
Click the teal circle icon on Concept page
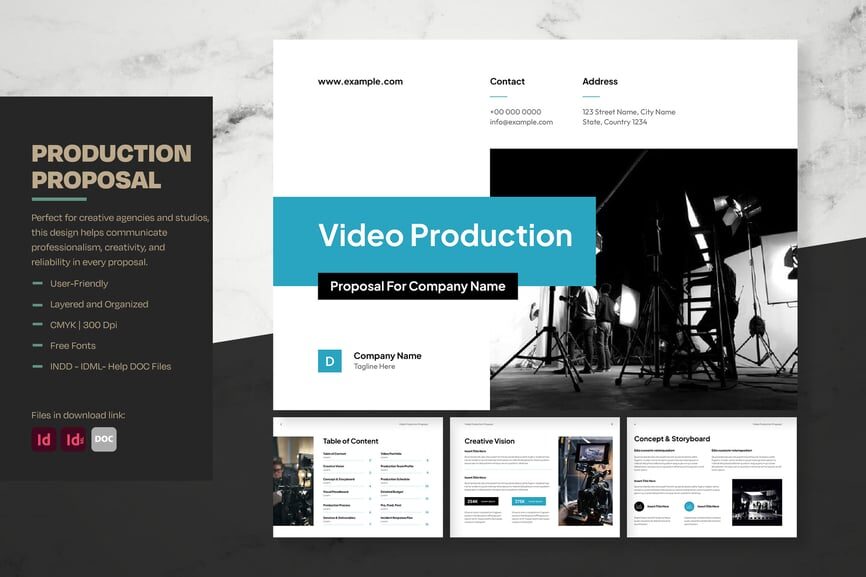[x=690, y=507]
